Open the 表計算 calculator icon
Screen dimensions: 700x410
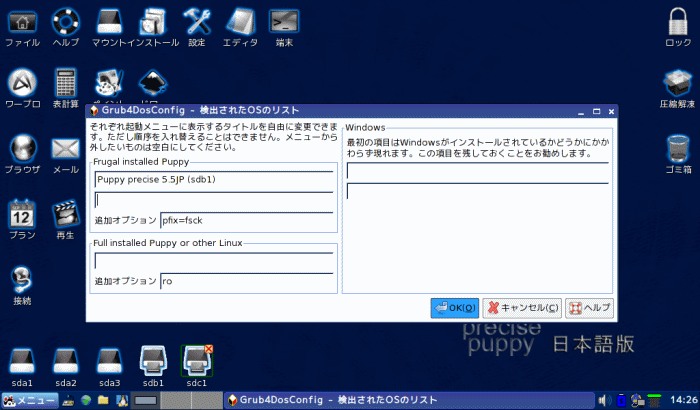click(66, 83)
